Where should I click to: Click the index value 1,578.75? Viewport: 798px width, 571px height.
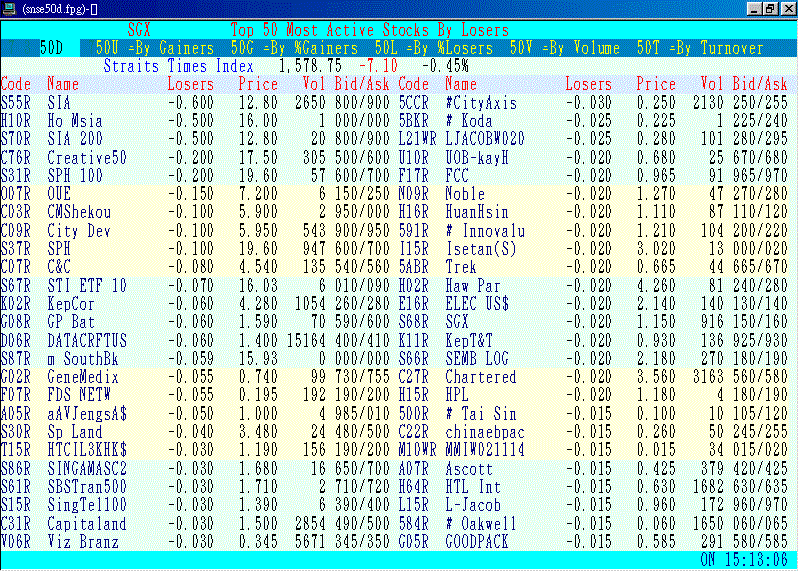[310, 66]
